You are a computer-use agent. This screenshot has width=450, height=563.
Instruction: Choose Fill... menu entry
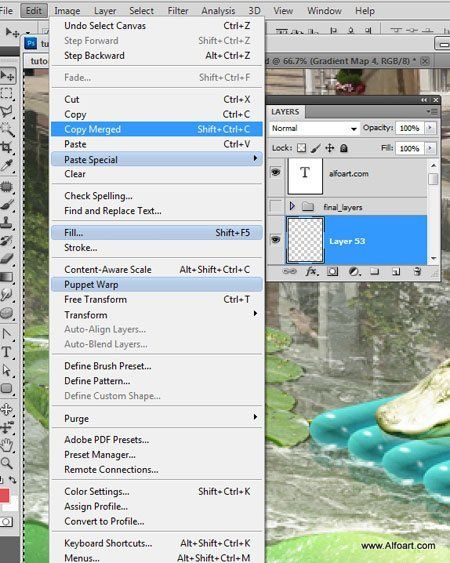(157, 233)
